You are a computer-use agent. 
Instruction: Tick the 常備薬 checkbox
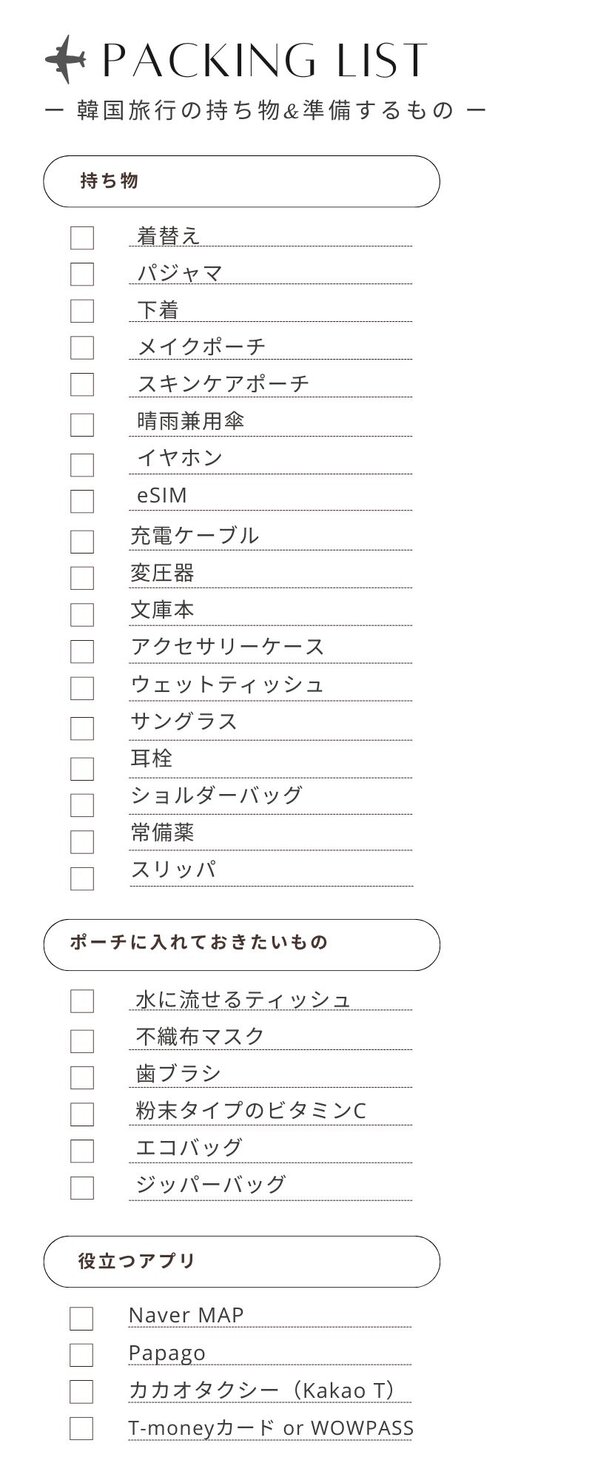pos(82,841)
